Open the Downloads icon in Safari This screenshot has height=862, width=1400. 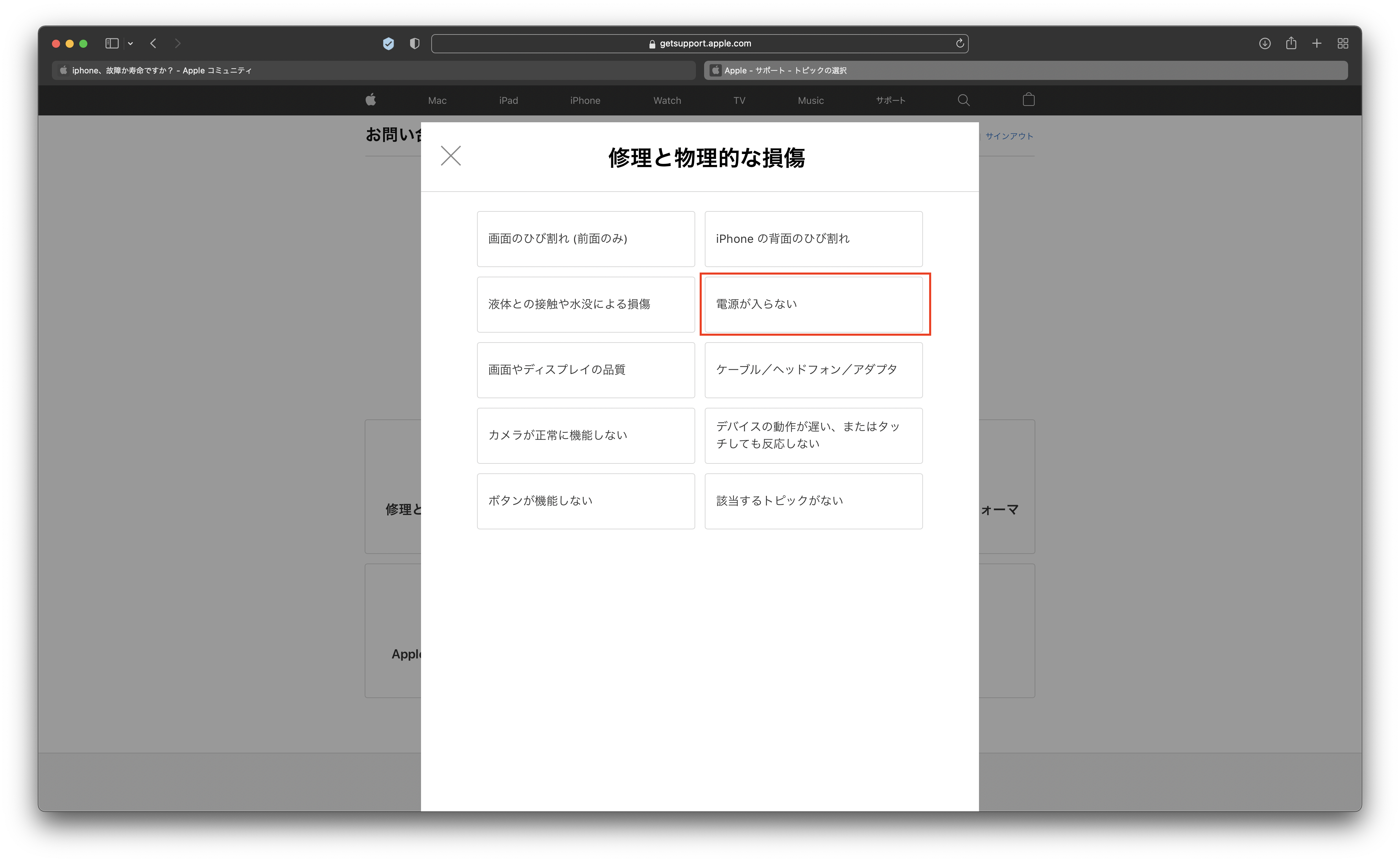pos(1264,43)
